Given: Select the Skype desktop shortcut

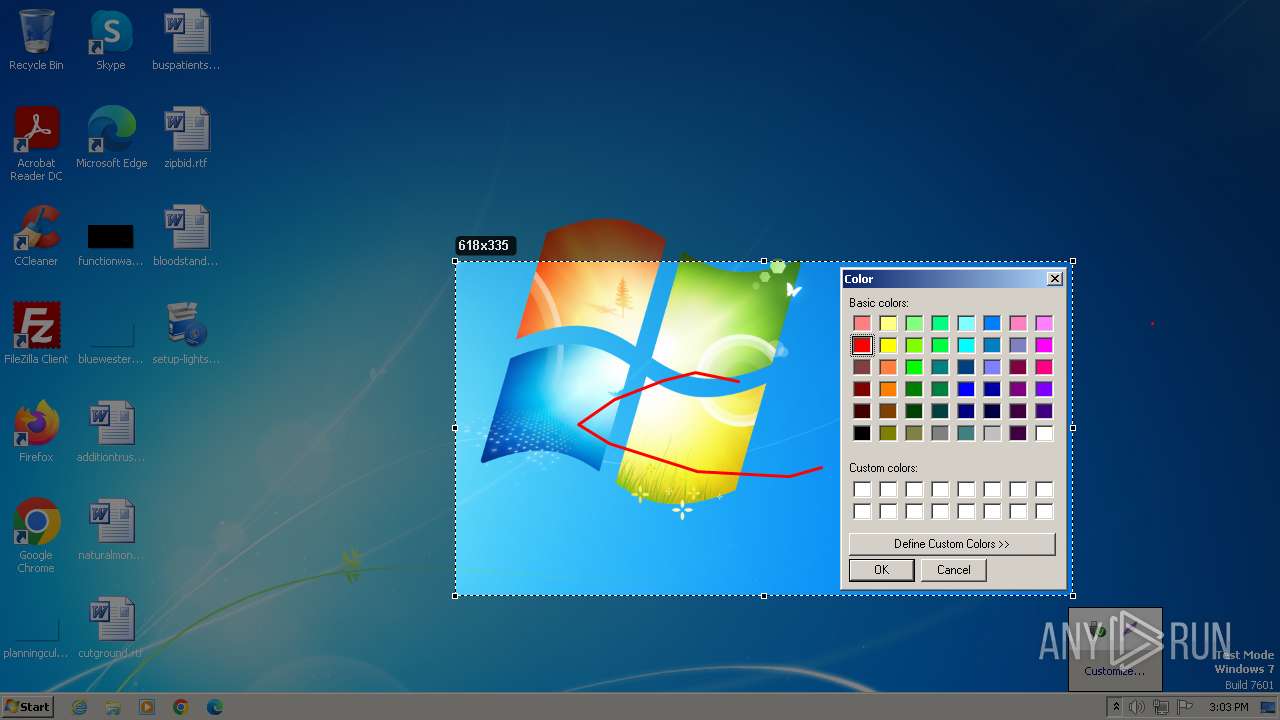Looking at the screenshot, I should (x=110, y=40).
